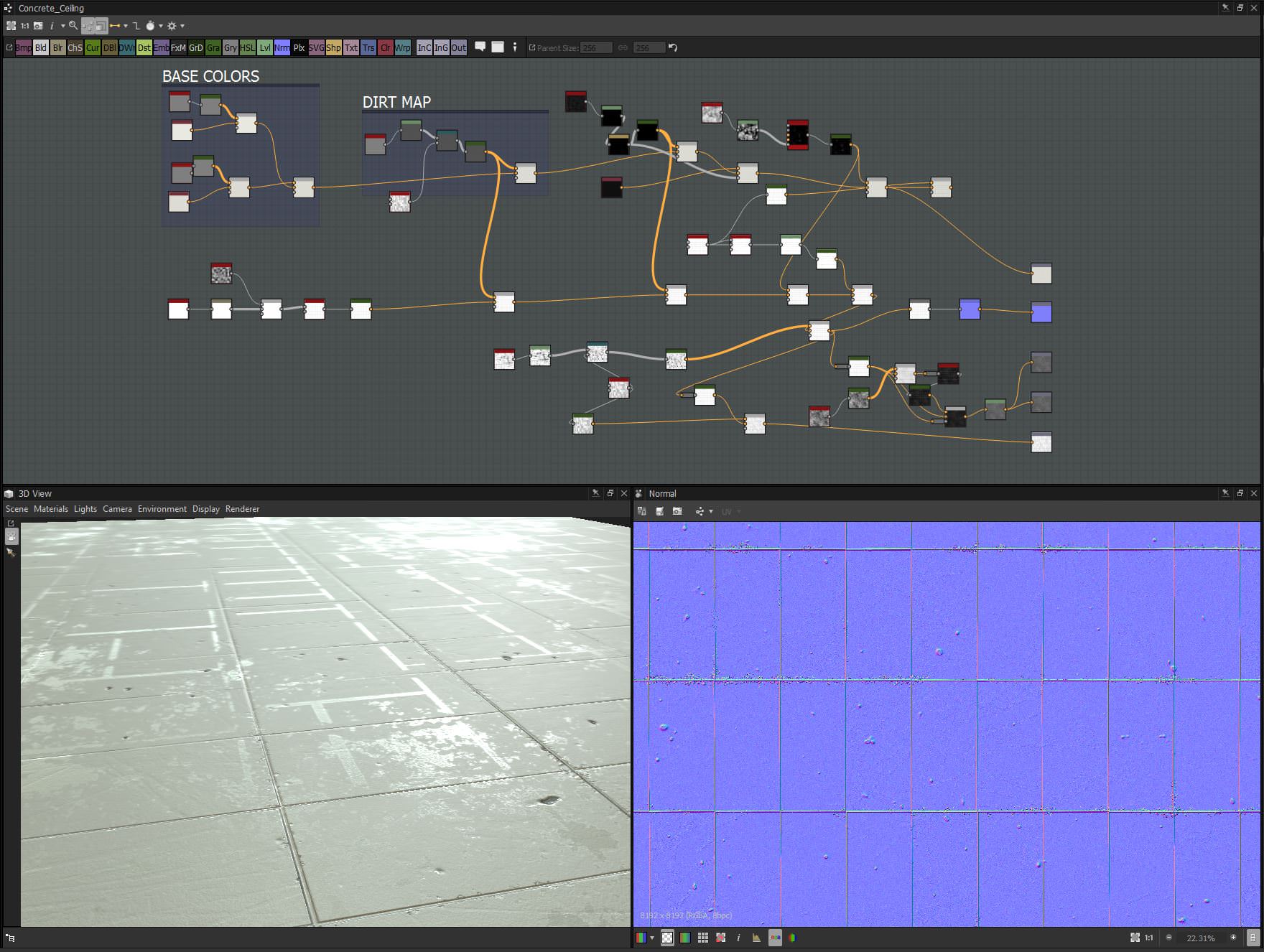Add a Normal (Nrm) node
The image size is (1264, 952).
(282, 48)
